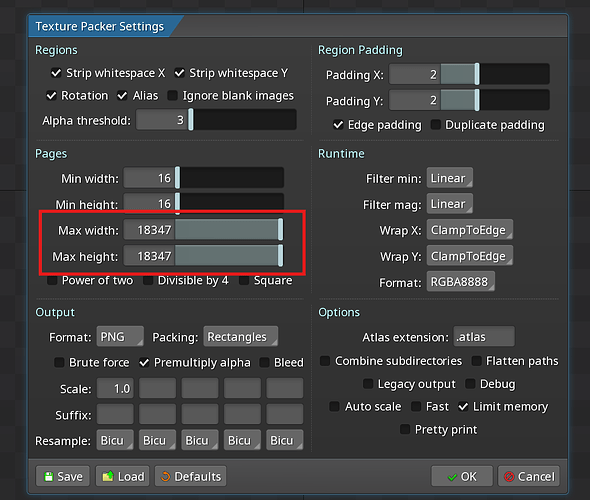This screenshot has width=590, height=500.
Task: Open the third Resample Bicu dropdown
Action: point(200,440)
